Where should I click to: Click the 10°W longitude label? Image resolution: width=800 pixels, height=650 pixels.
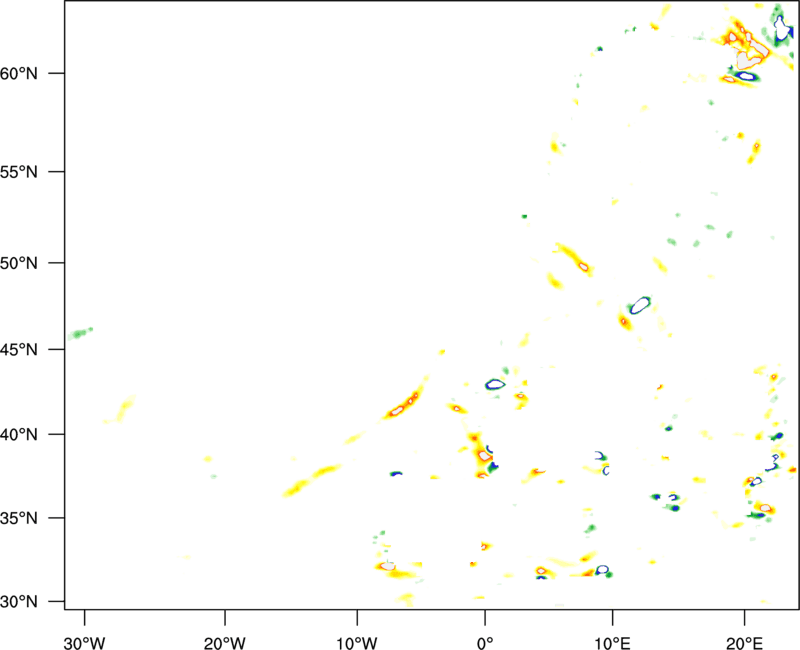(x=357, y=643)
